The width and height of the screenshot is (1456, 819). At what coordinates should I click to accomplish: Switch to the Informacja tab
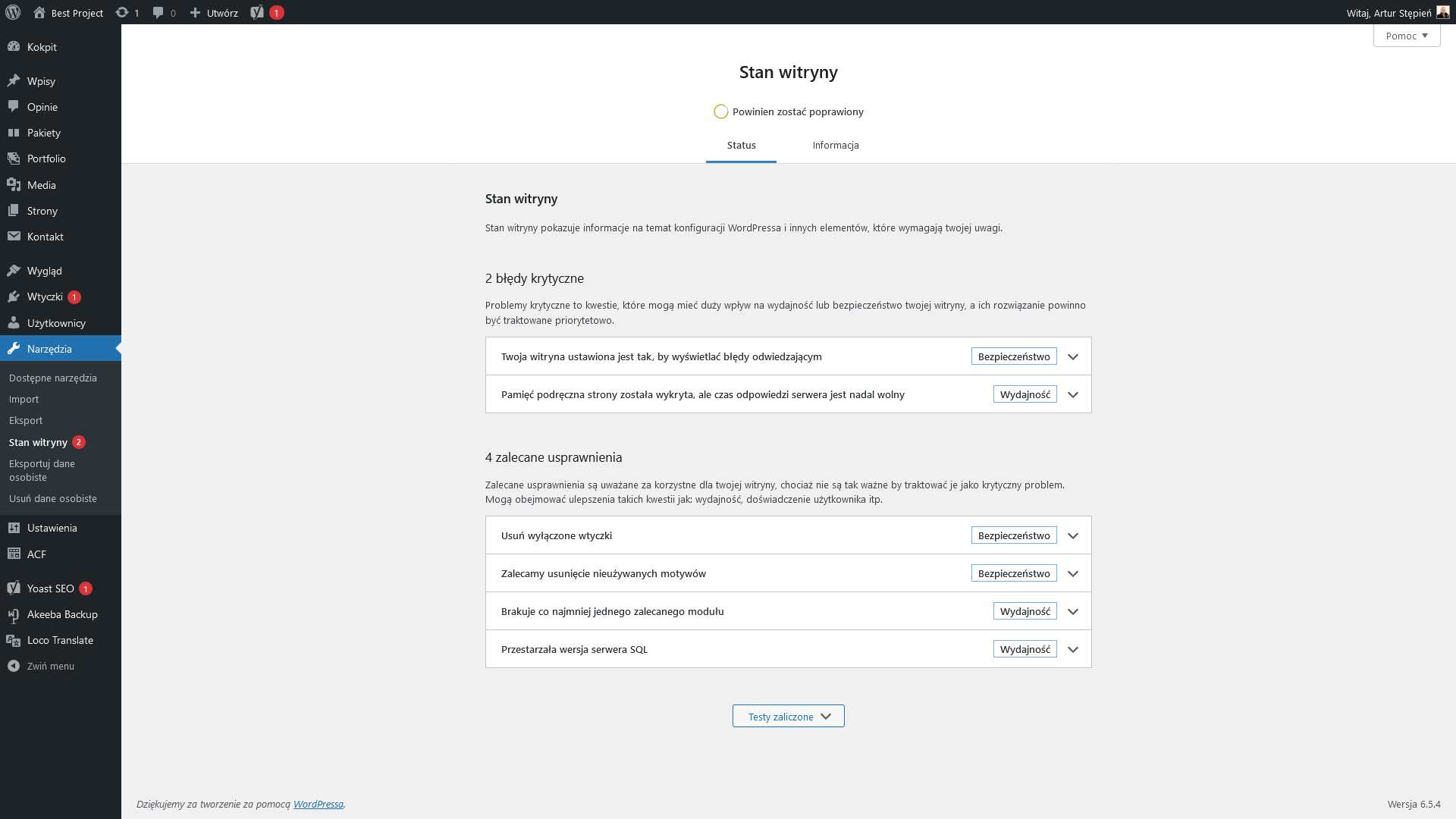point(835,145)
